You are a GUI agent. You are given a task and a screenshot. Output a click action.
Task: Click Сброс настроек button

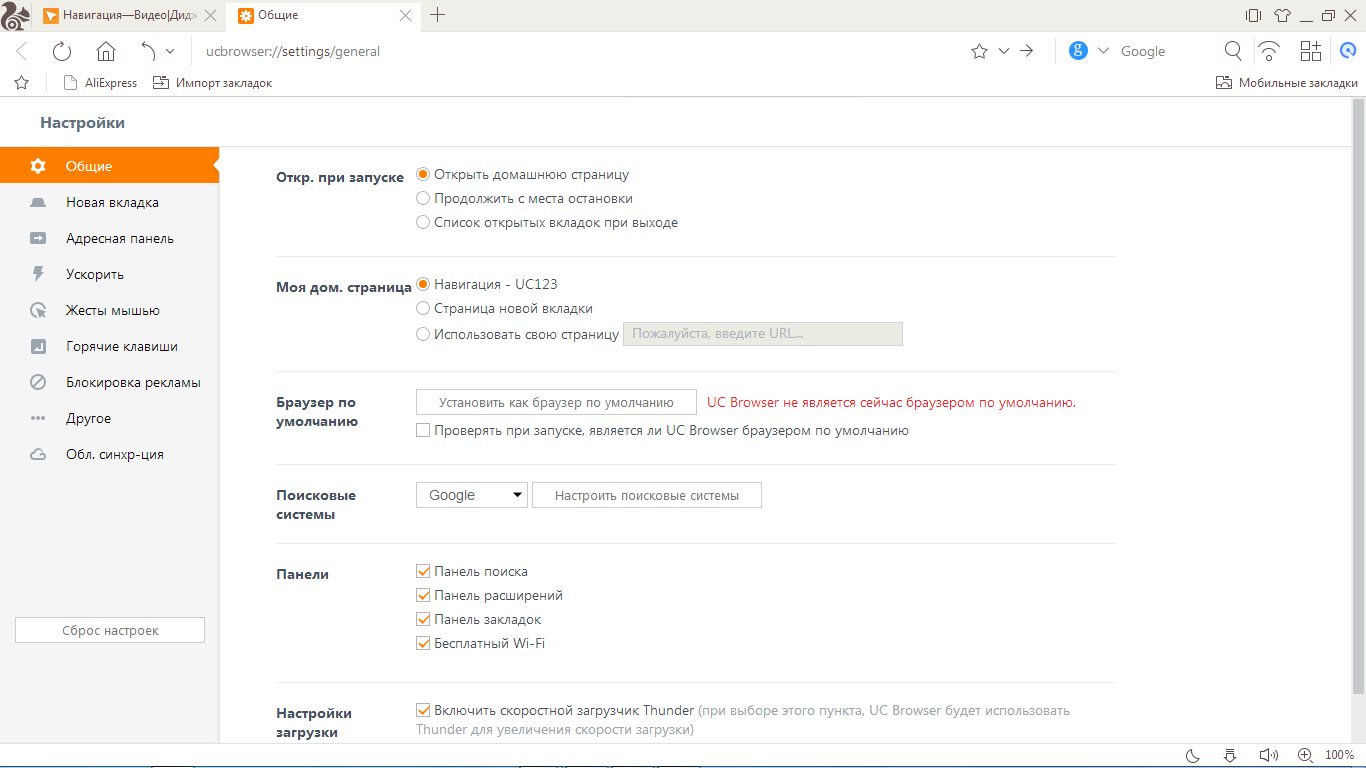tap(110, 630)
